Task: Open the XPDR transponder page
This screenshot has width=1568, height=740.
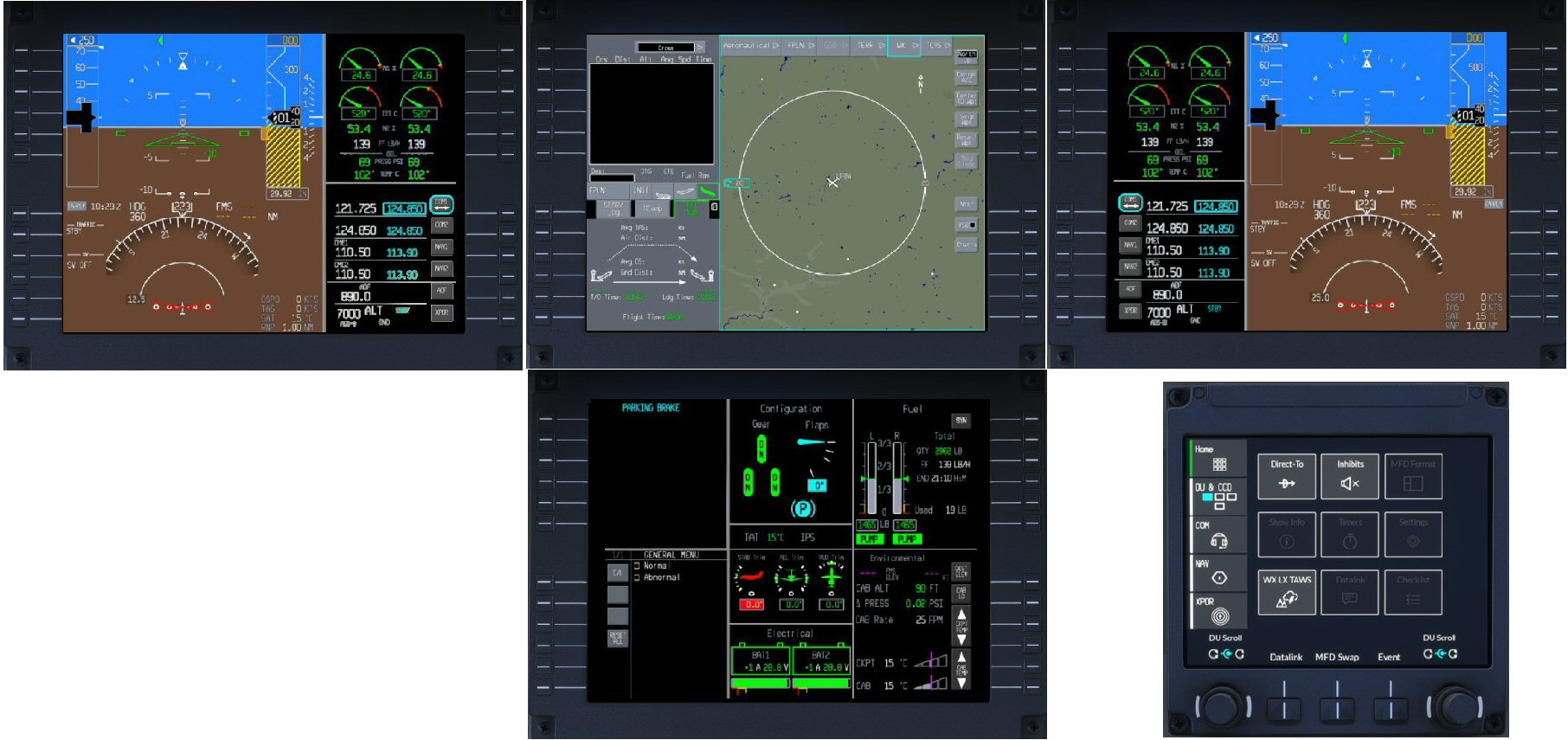Action: pos(1218,611)
